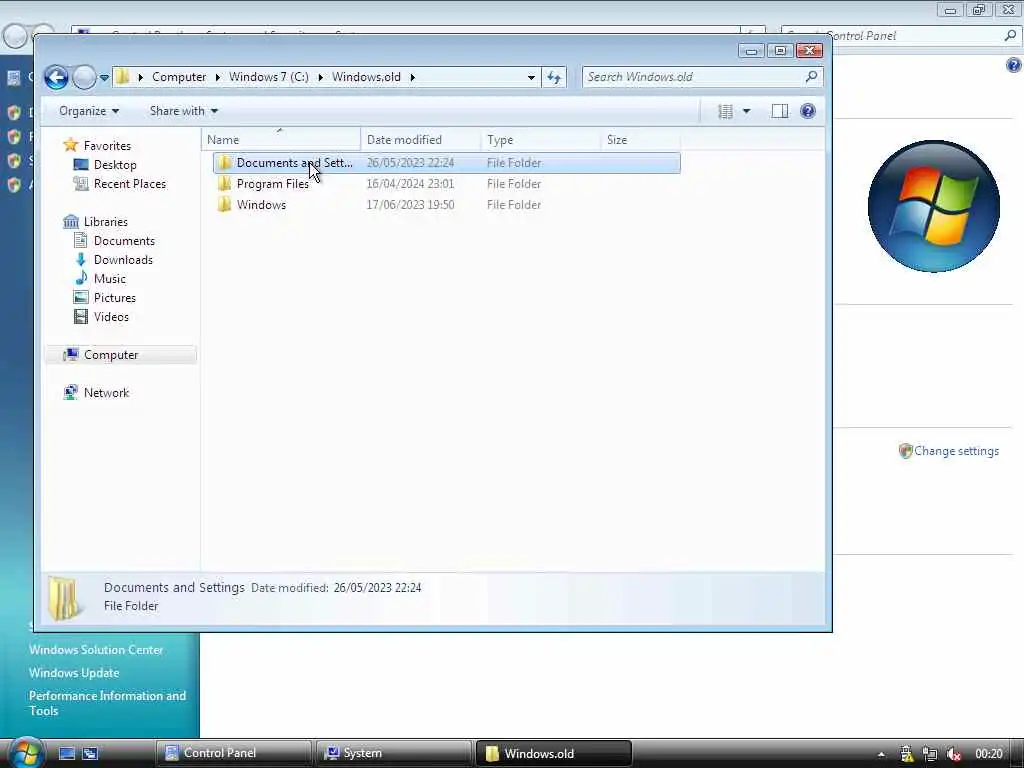
Task: Click the Program Files folder name
Action: 273,184
